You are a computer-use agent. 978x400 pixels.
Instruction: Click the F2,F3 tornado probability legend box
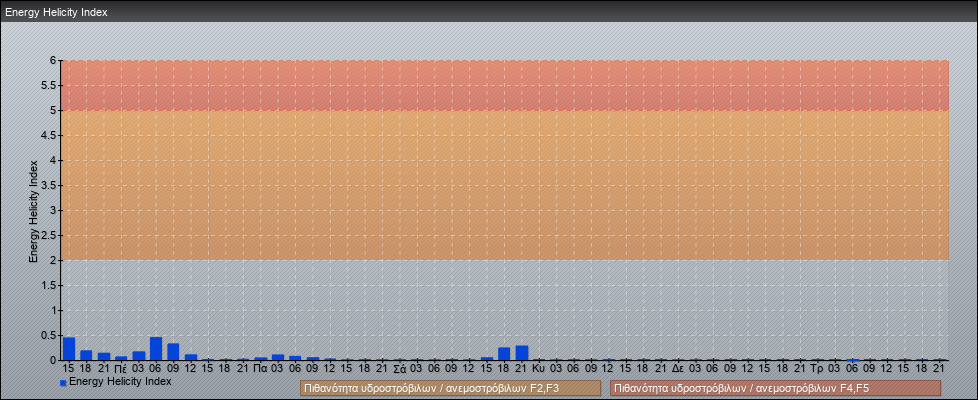tap(450, 388)
